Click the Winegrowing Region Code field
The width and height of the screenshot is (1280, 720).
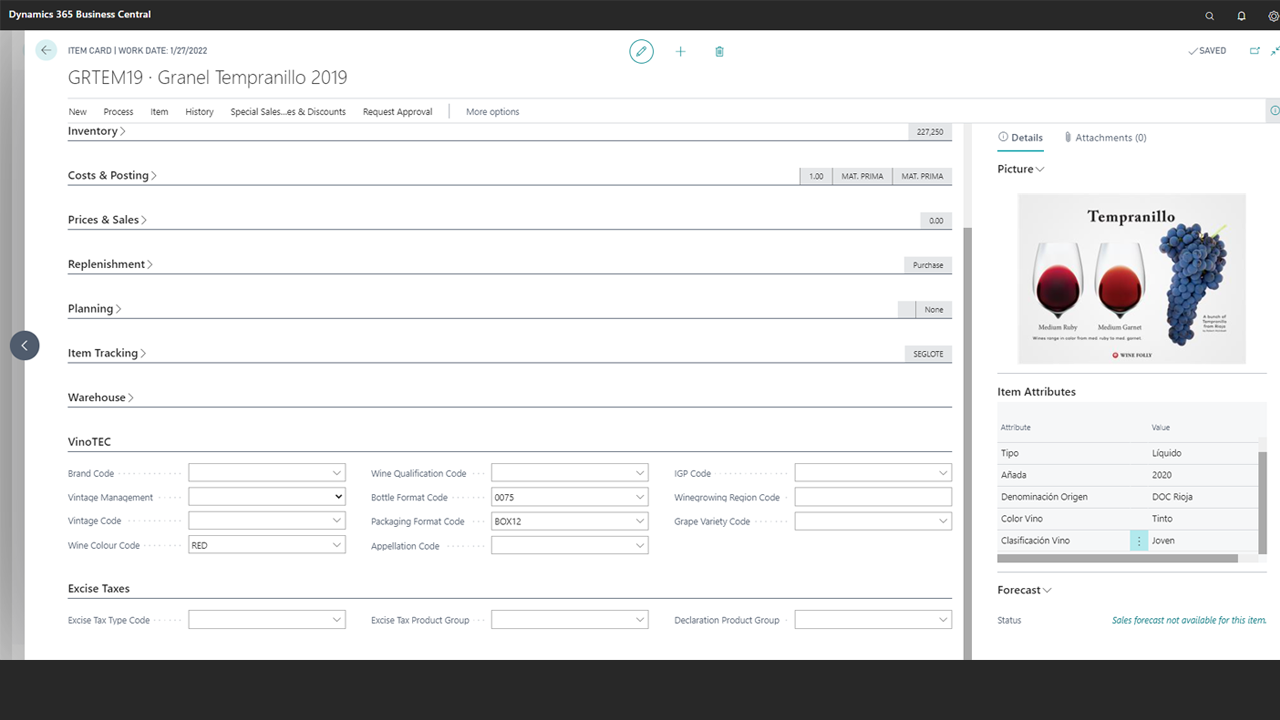pyautogui.click(x=873, y=497)
